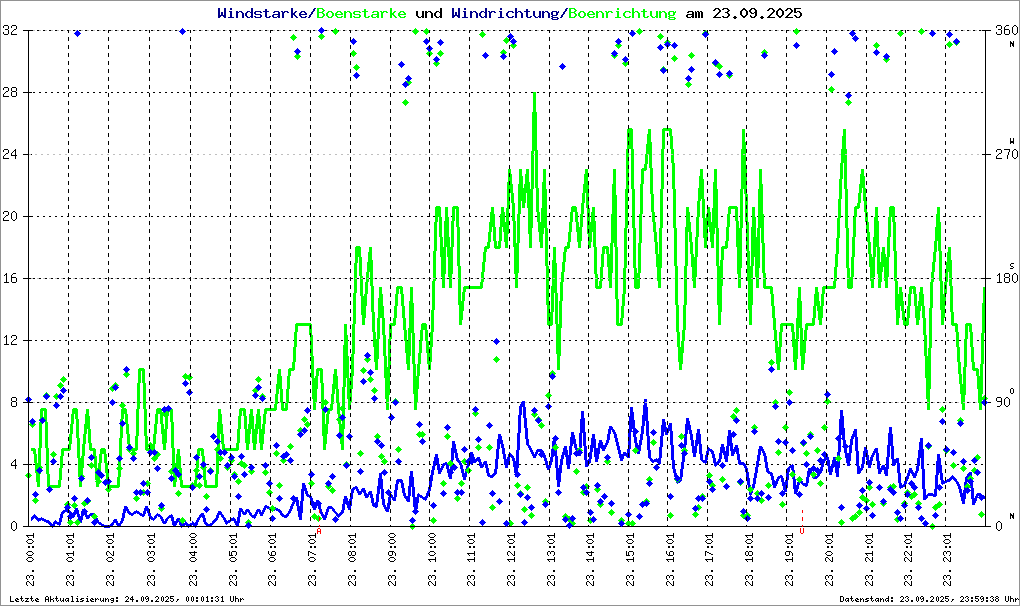Image resolution: width=1020 pixels, height=606 pixels.
Task: Click the date 23.09.2025 in the title
Action: click(757, 13)
